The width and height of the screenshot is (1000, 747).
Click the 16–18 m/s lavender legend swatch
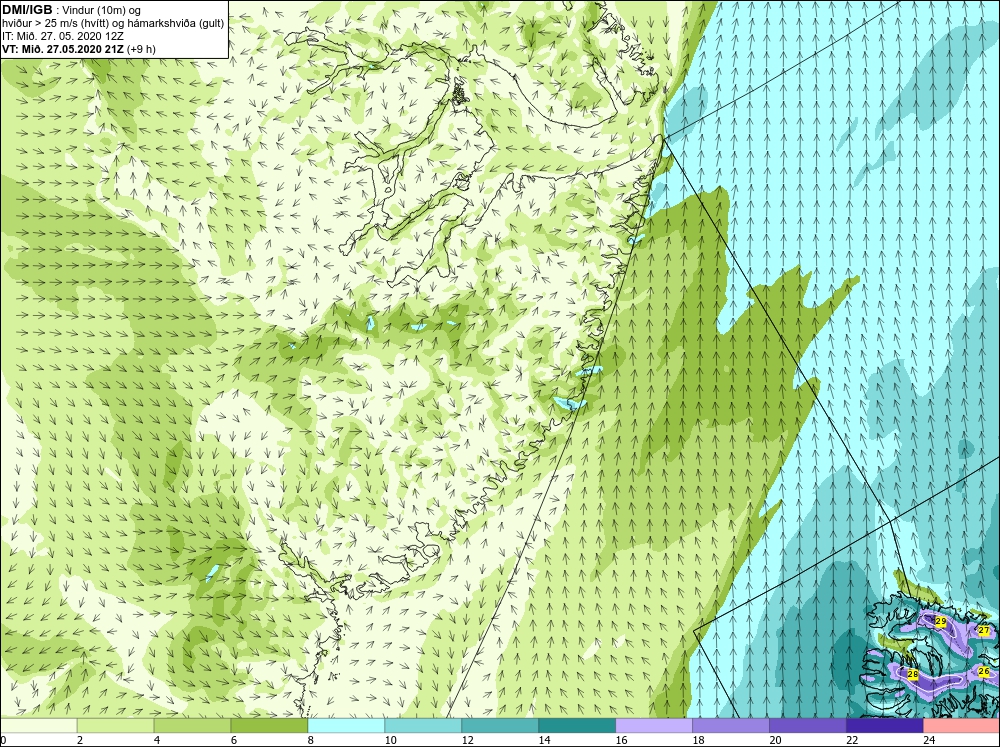654,725
